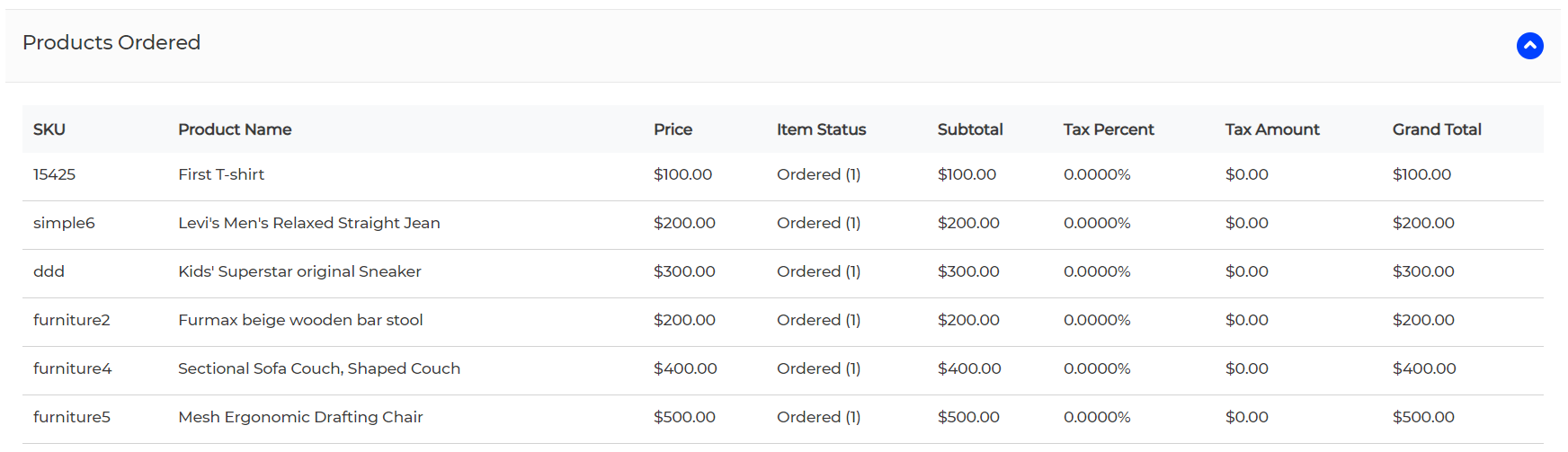Viewport: 1568px width, 452px height.
Task: Click the furniture5 SKU cell
Action: tap(72, 417)
